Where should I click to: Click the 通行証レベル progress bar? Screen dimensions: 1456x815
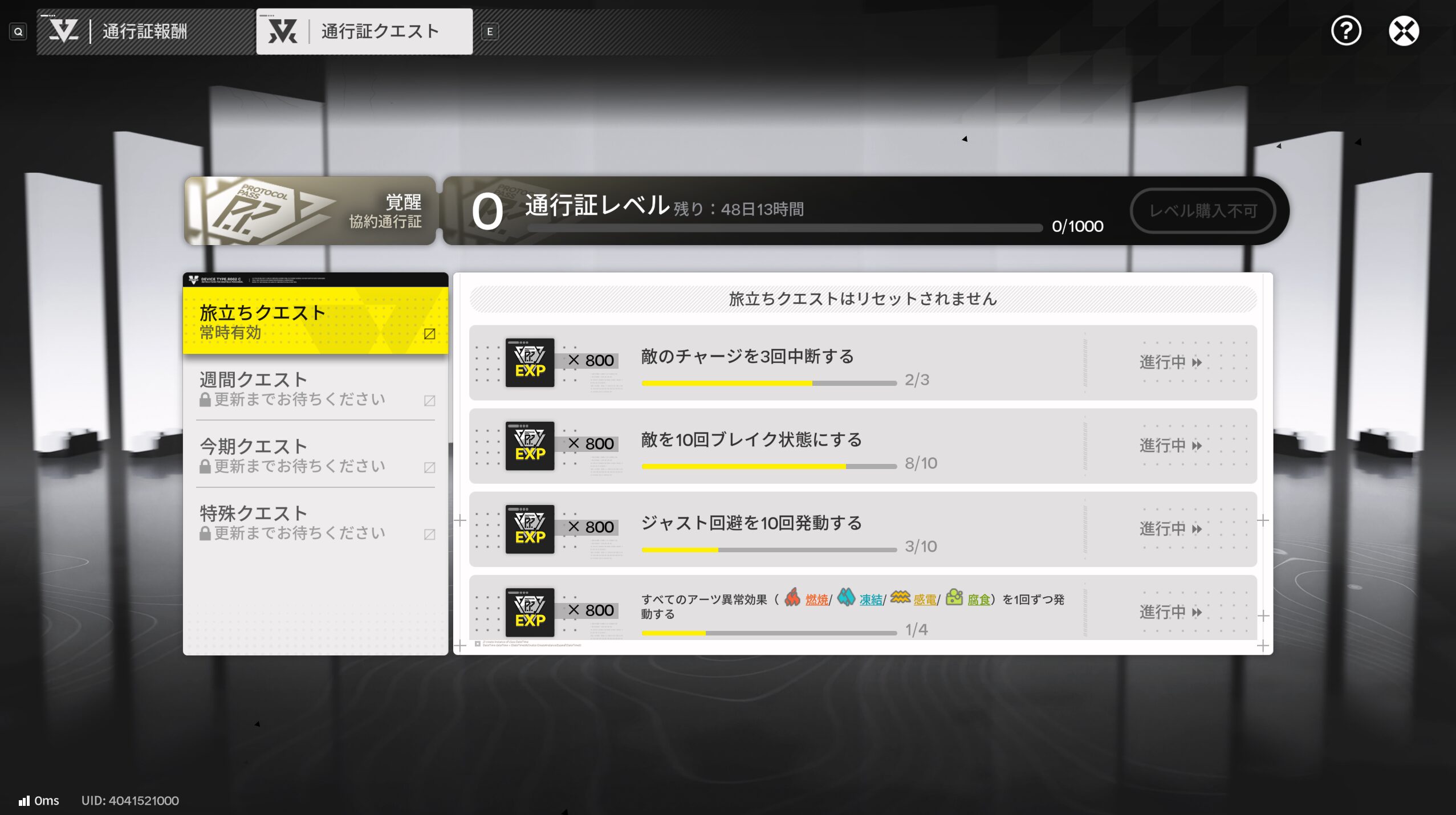coord(784,228)
